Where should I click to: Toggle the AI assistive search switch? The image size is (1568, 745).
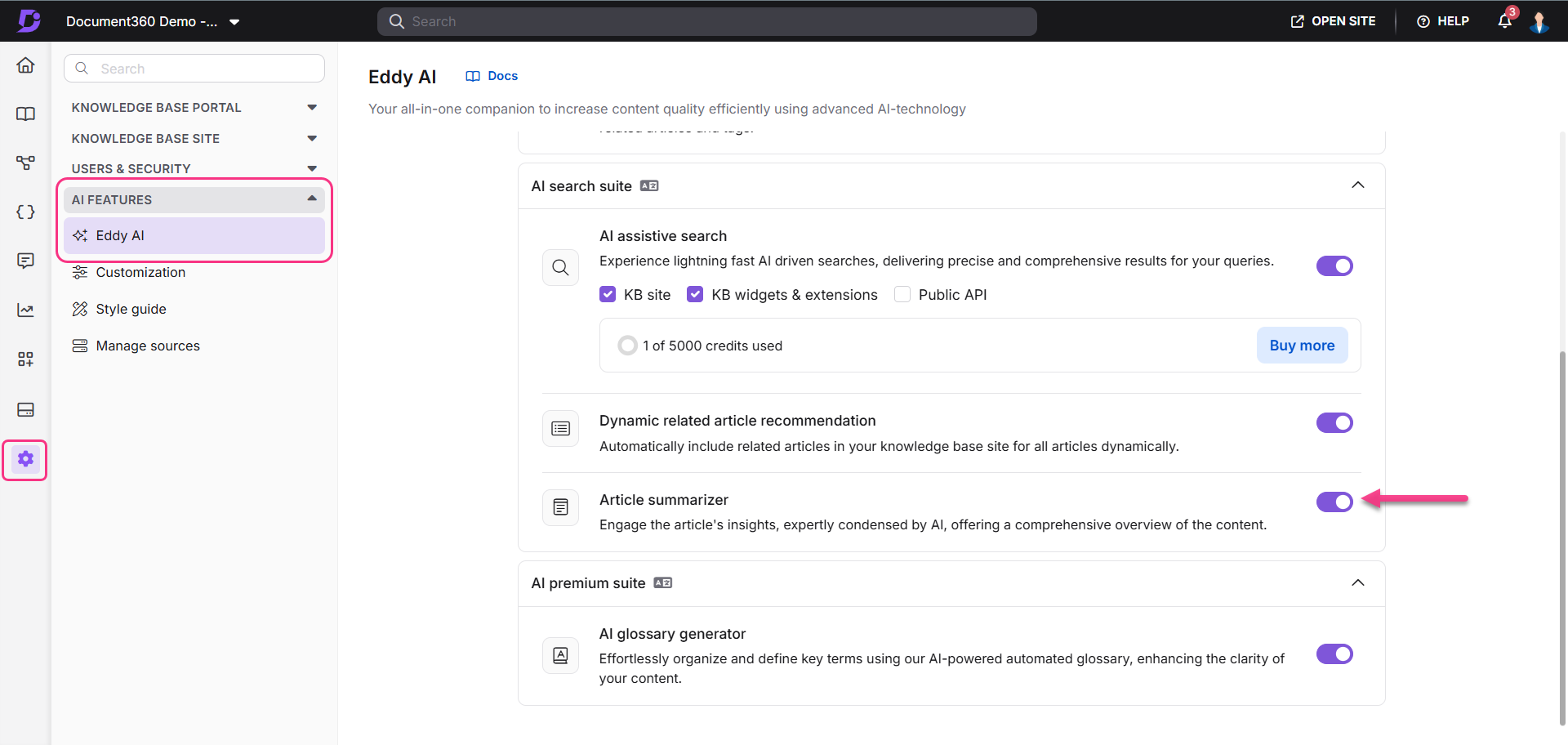(1334, 265)
